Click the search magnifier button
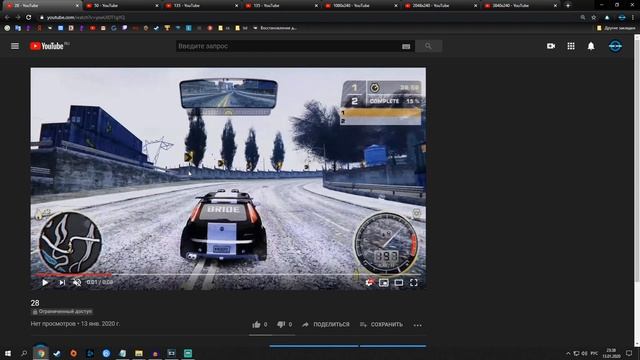The width and height of the screenshot is (640, 360). (x=428, y=46)
